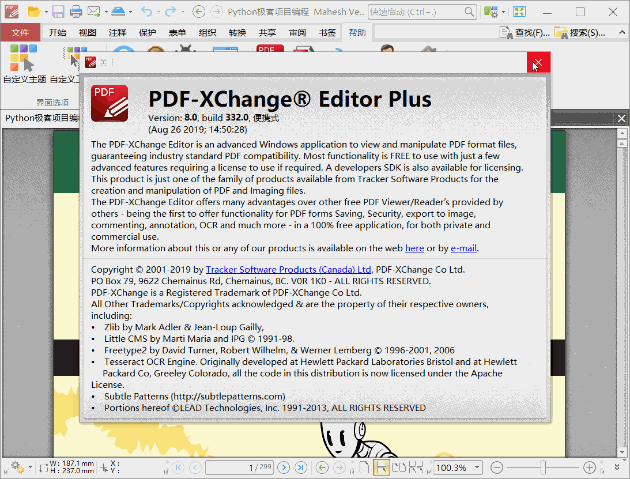
Task: Select the two pages continuous layout icon
Action: click(x=416, y=467)
